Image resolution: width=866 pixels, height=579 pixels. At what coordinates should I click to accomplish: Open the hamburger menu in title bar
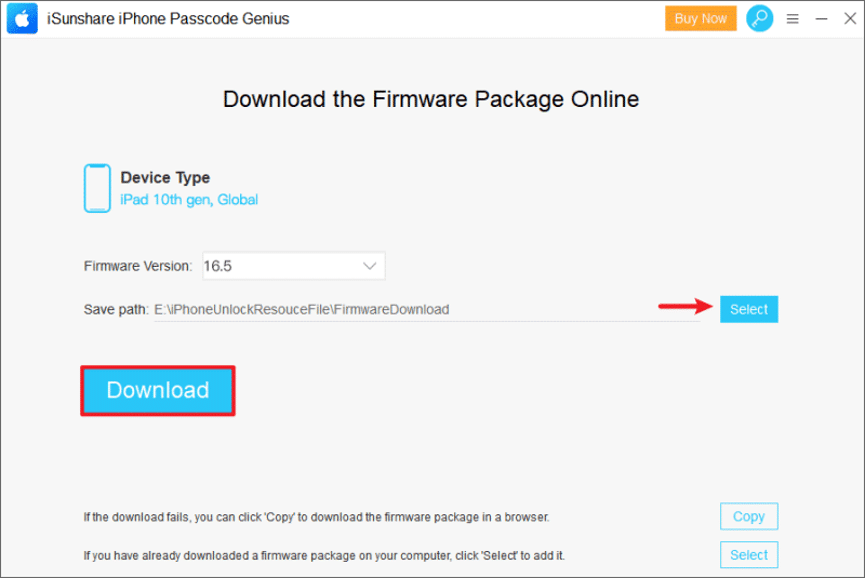[x=793, y=19]
